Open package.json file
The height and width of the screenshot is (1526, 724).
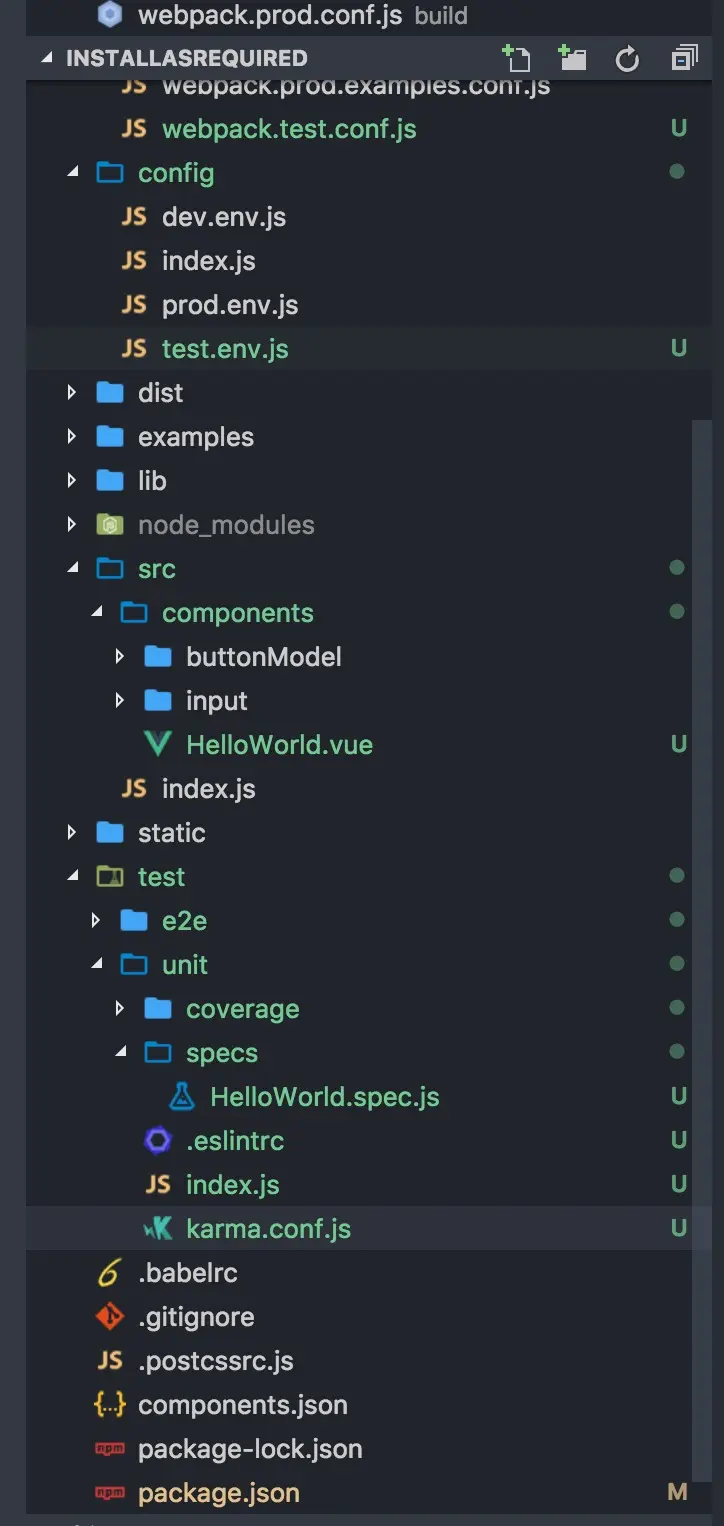pyautogui.click(x=218, y=1493)
